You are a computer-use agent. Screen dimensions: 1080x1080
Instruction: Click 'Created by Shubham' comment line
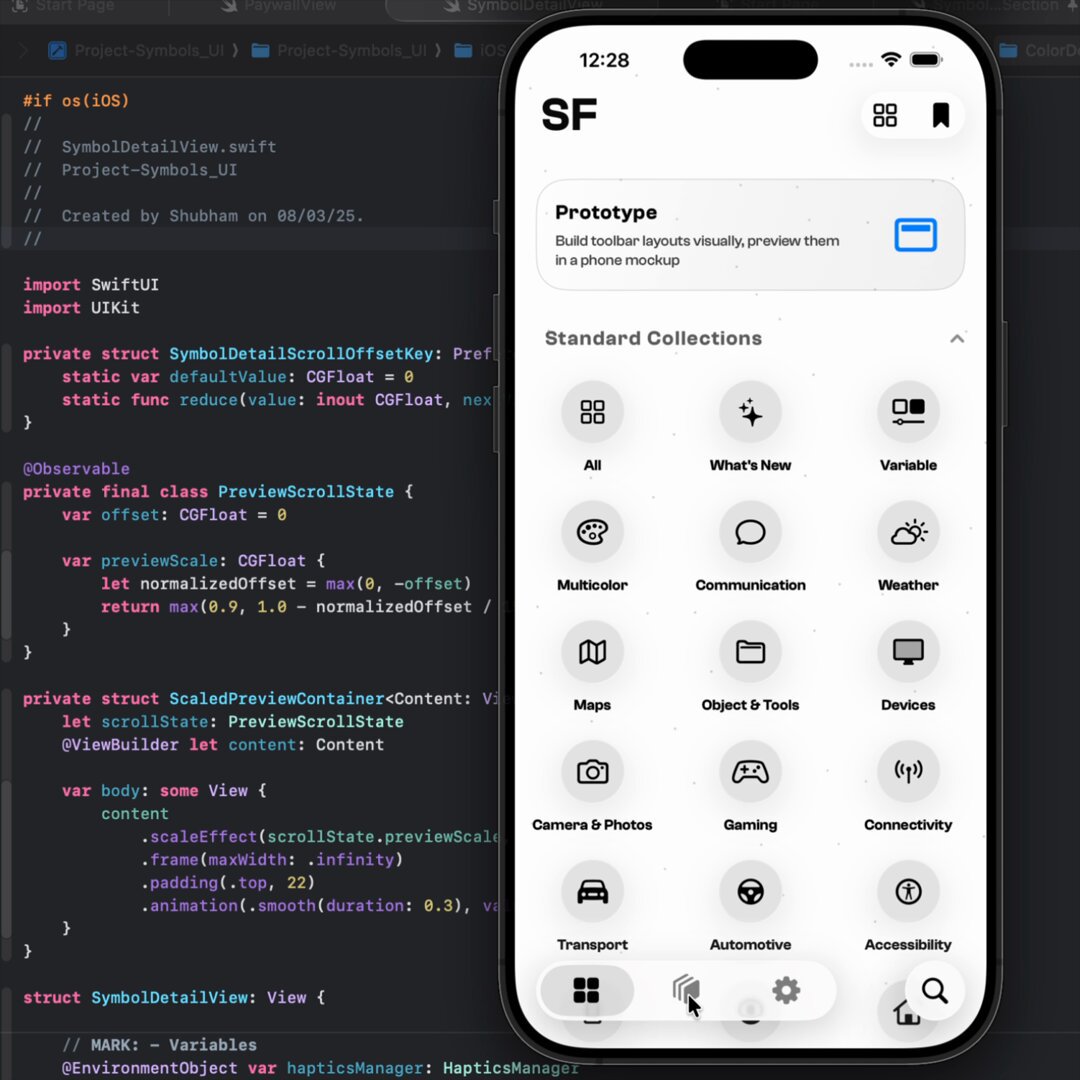tap(193, 216)
